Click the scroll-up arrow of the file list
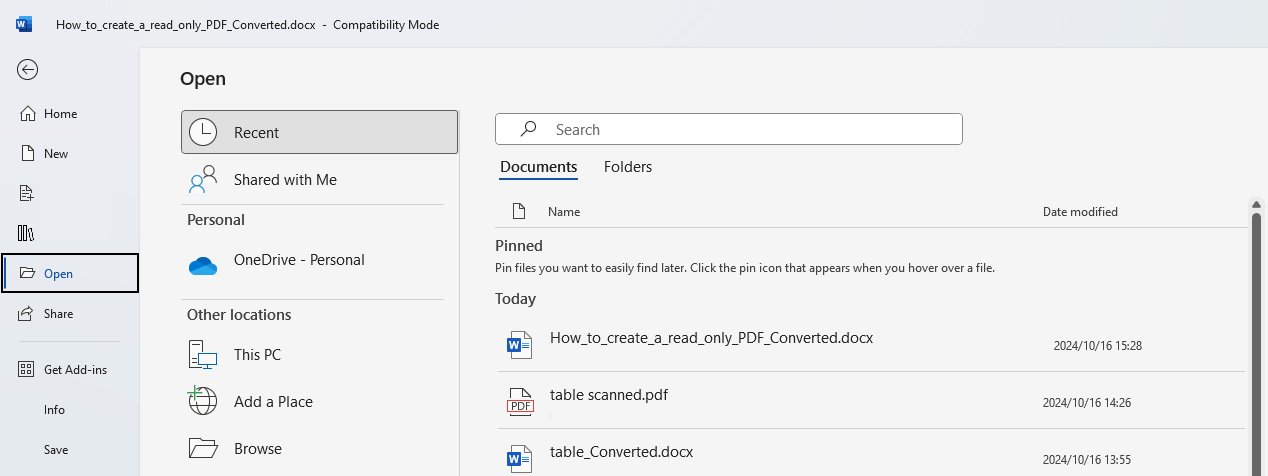Screen dimensions: 1268x476 [1257, 204]
